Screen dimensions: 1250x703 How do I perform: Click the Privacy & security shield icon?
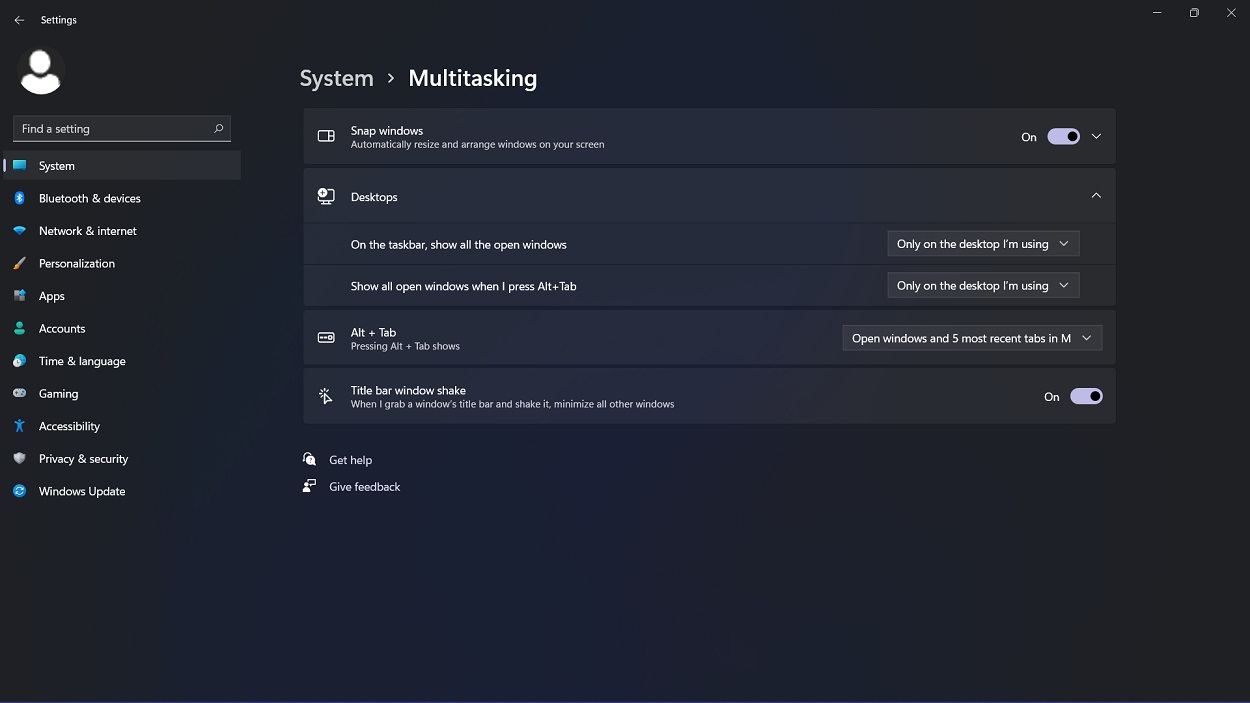click(19, 459)
